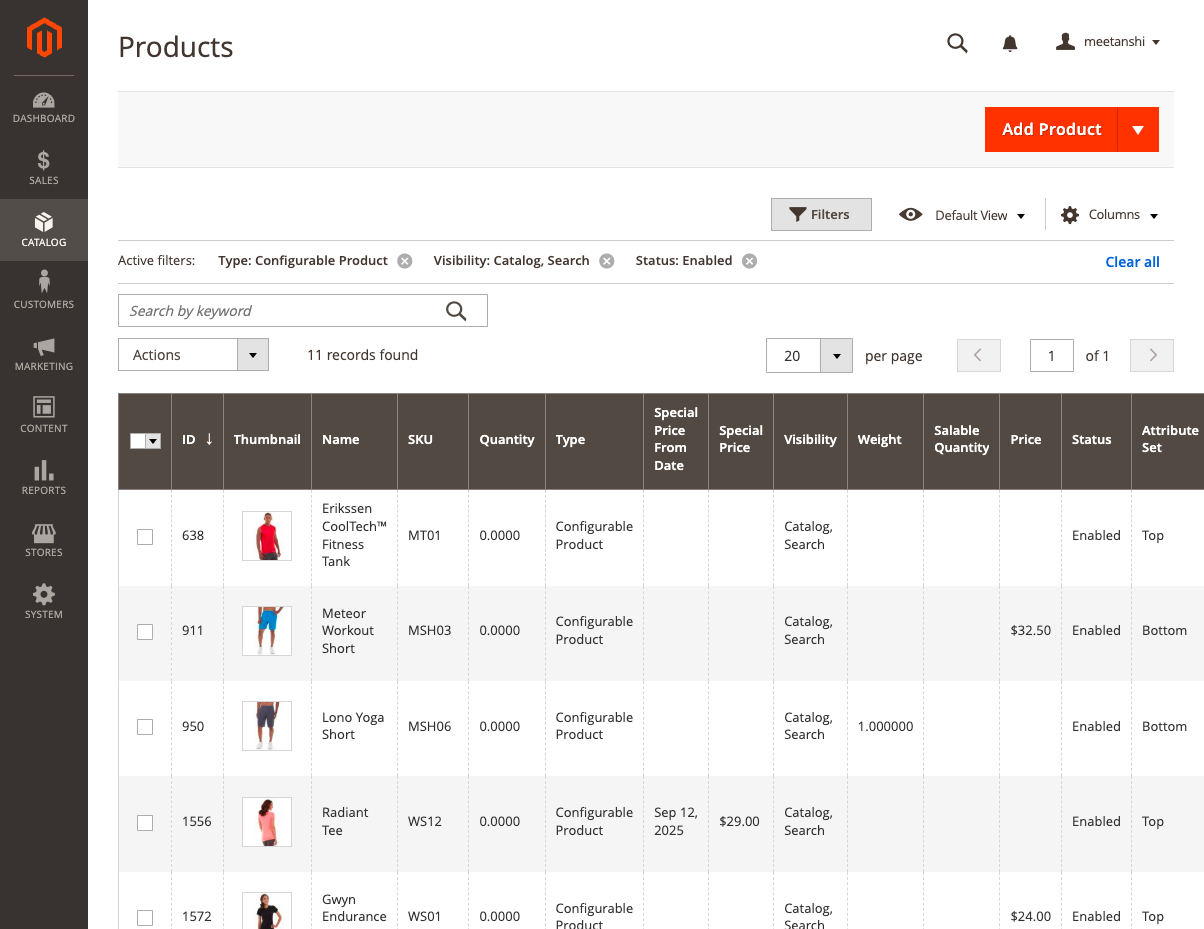Image resolution: width=1204 pixels, height=929 pixels.
Task: Click the product name Meteor Workout Short
Action: tap(348, 631)
